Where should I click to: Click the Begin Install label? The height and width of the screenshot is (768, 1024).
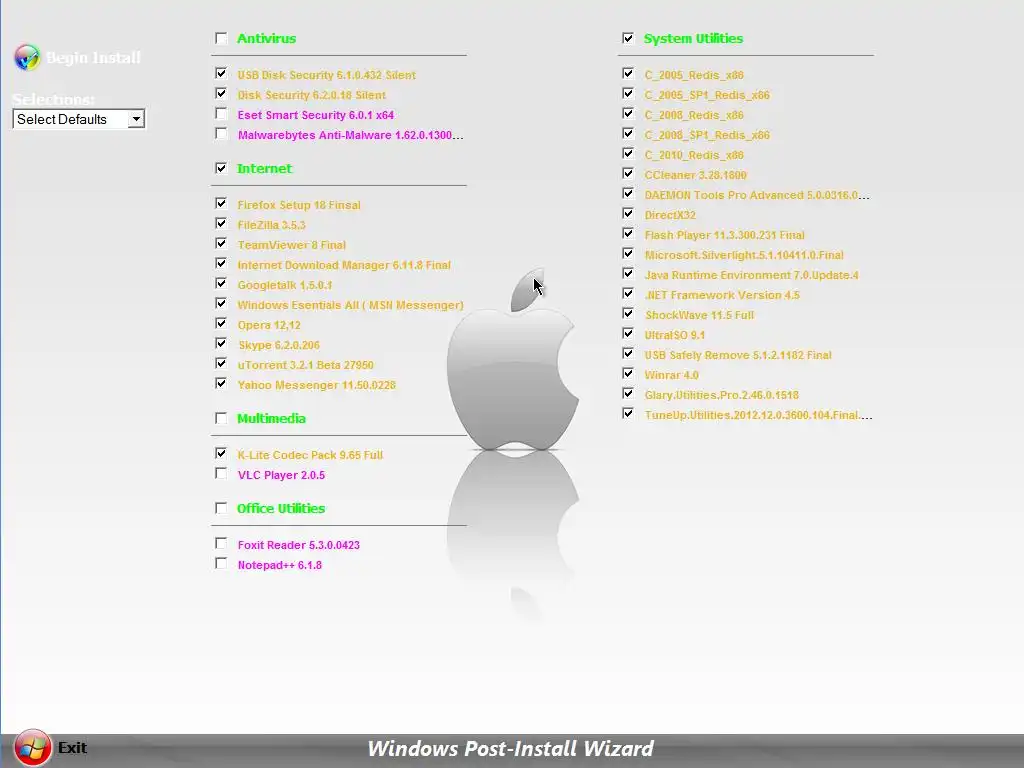[93, 57]
